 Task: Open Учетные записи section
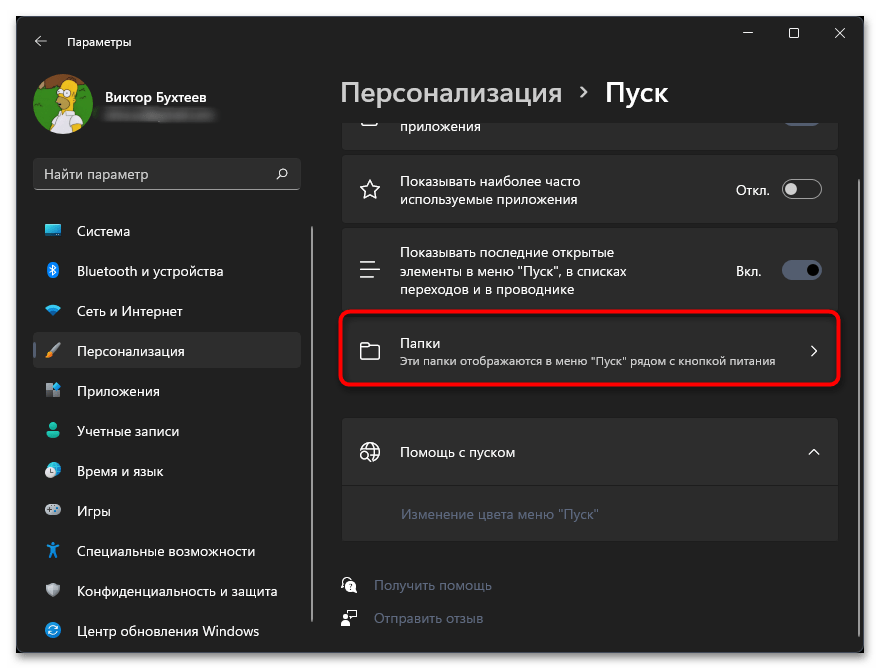(167, 431)
